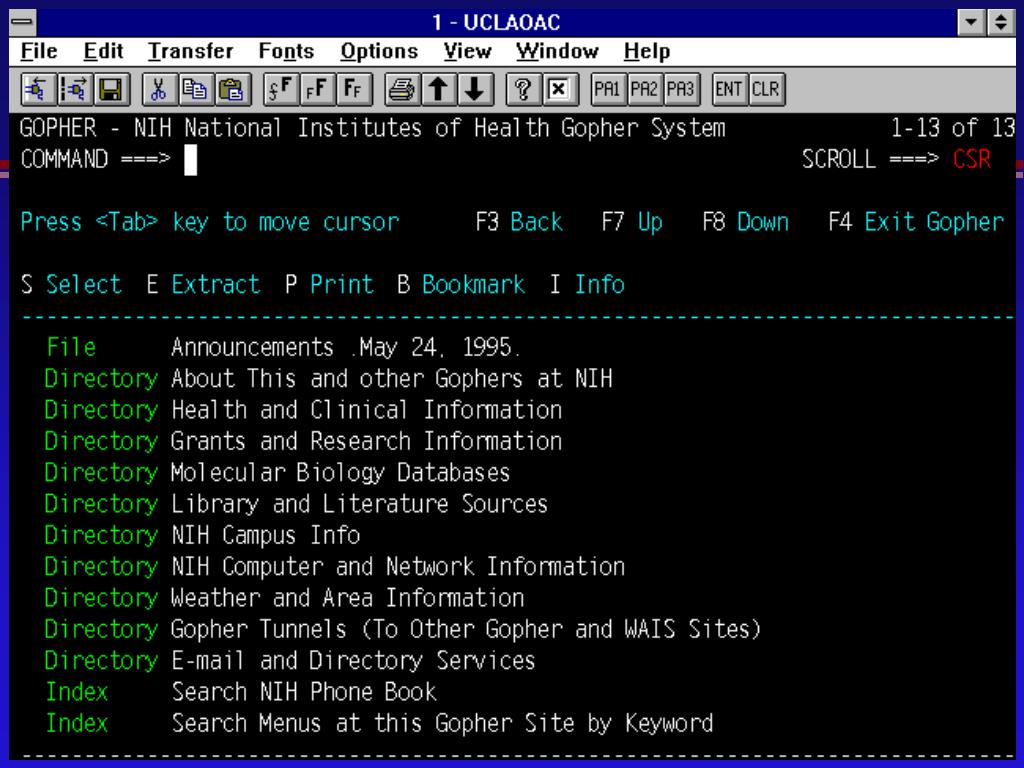Screen dimensions: 1024x768
Task: Click the smaller font icon
Action: pos(353,89)
